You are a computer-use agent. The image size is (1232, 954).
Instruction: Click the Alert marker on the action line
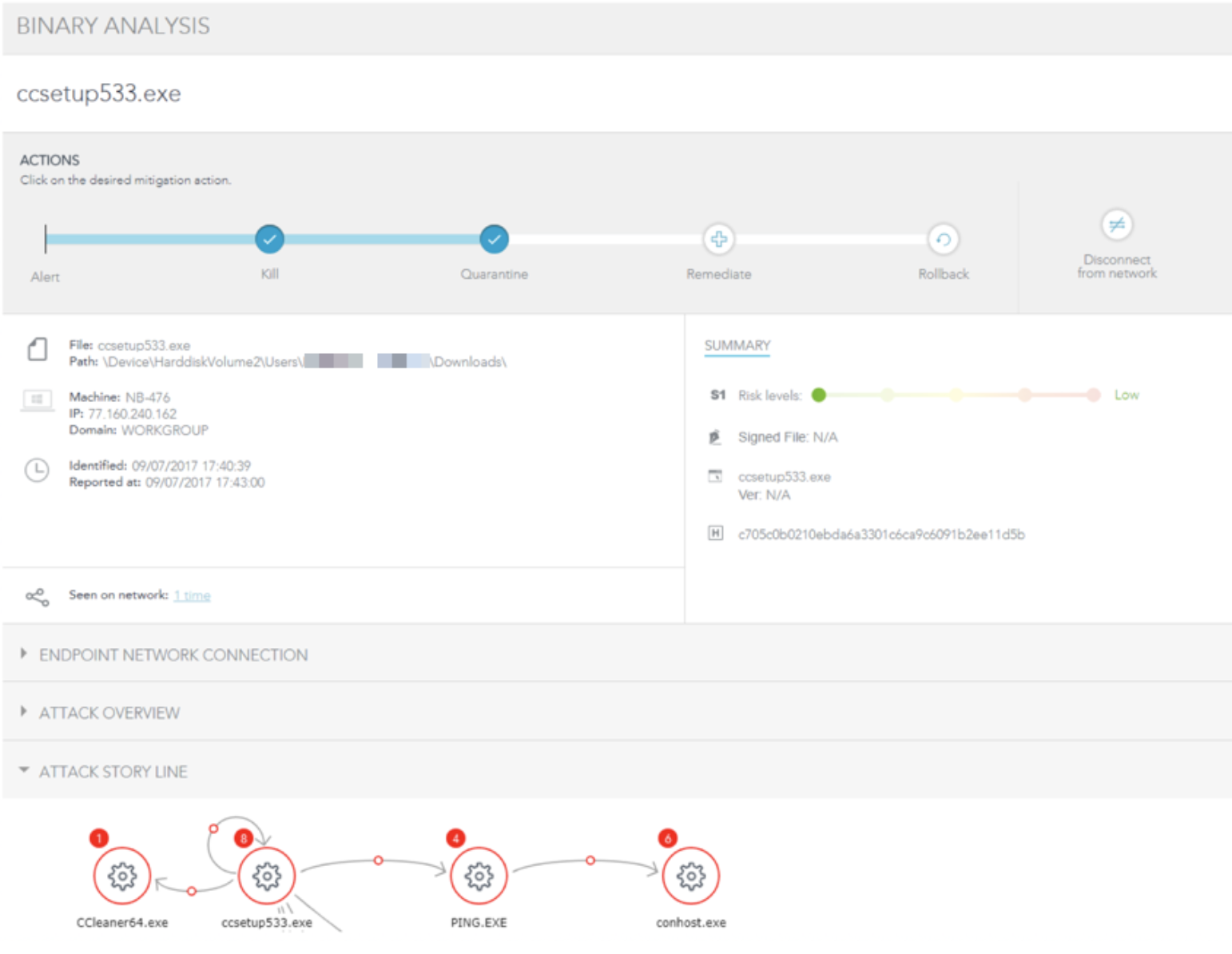click(x=46, y=239)
